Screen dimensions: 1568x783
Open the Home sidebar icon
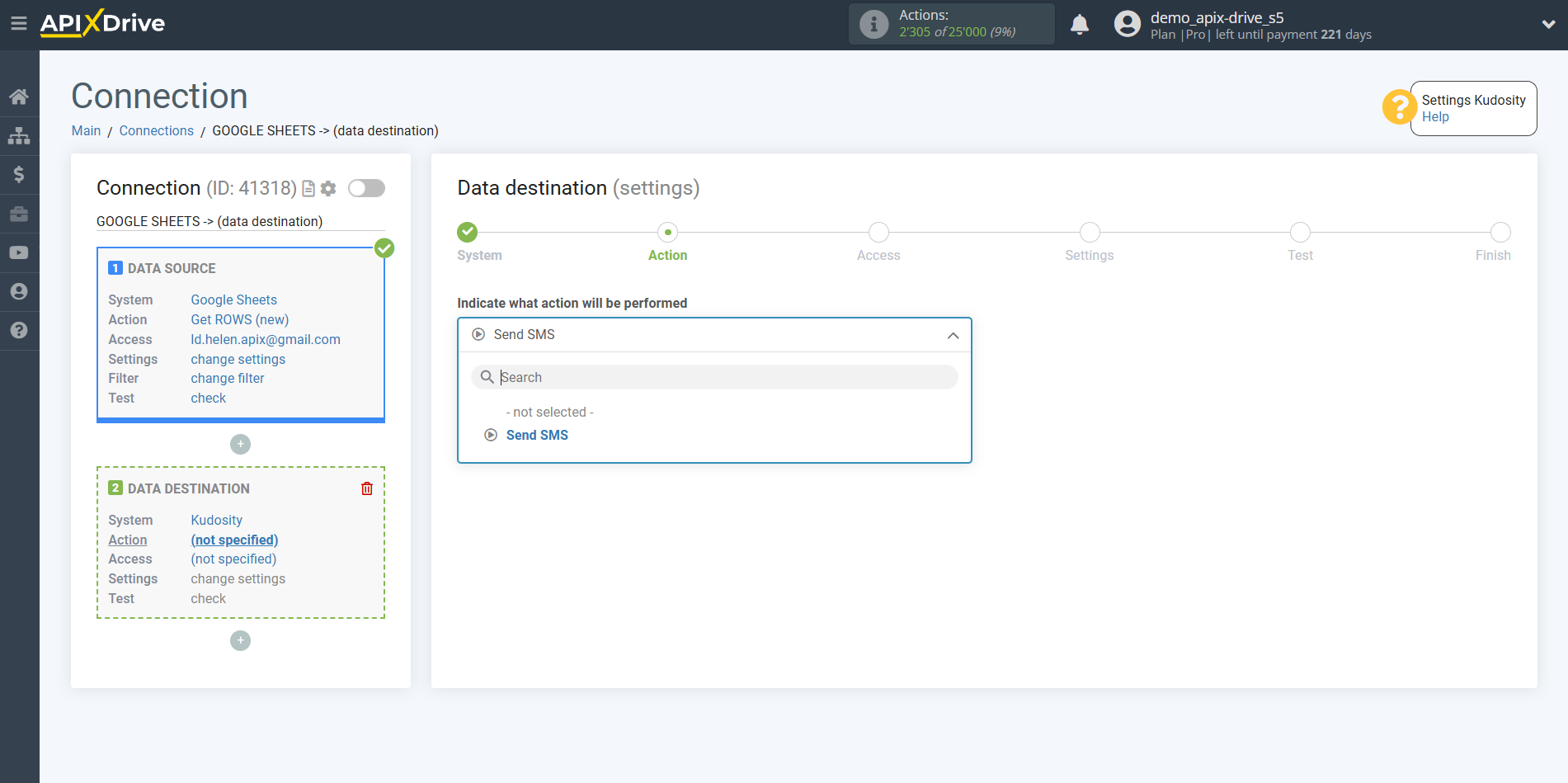pos(19,97)
